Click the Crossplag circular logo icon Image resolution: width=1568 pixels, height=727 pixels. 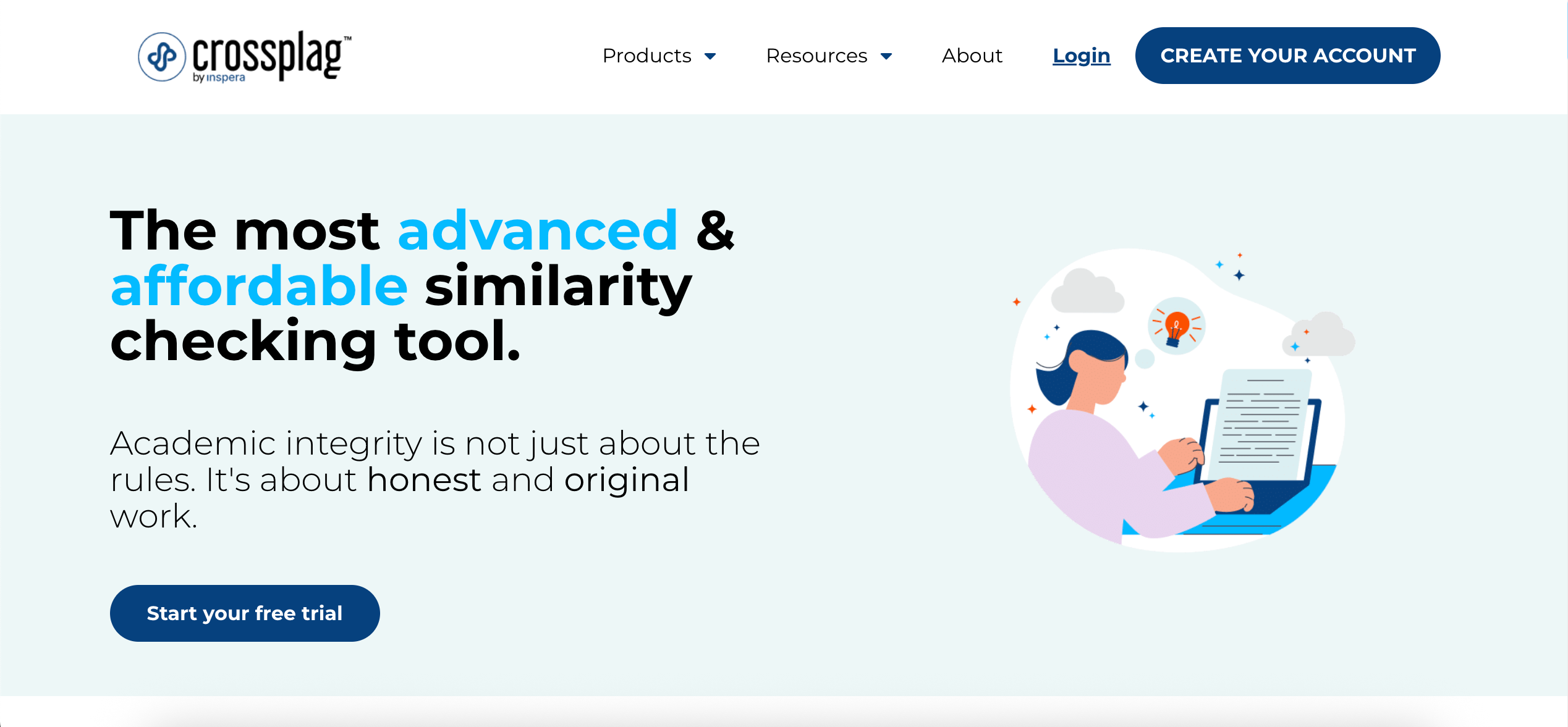(161, 57)
